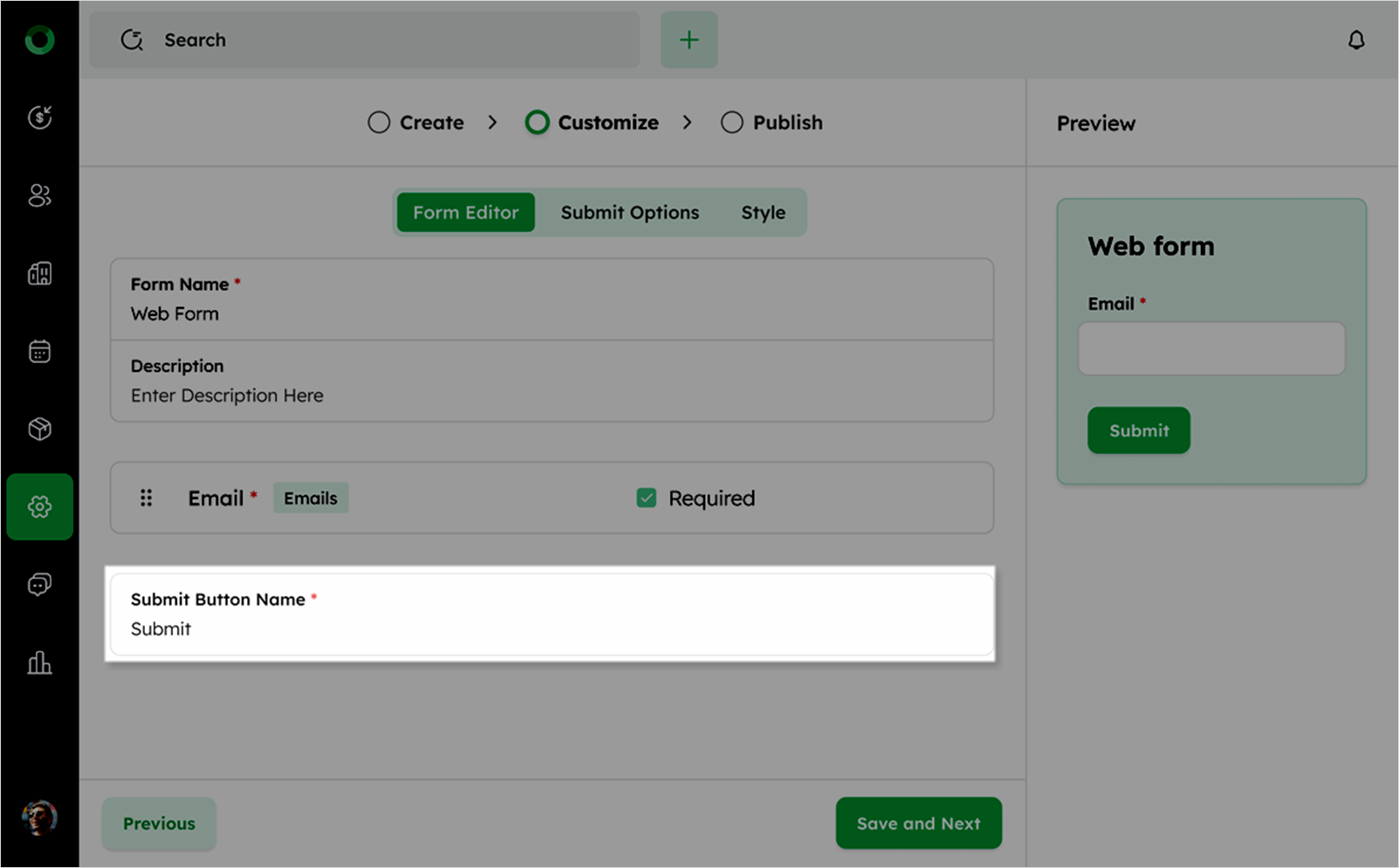The image size is (1399, 868).
Task: Open the settings gear icon in sidebar
Action: (39, 507)
